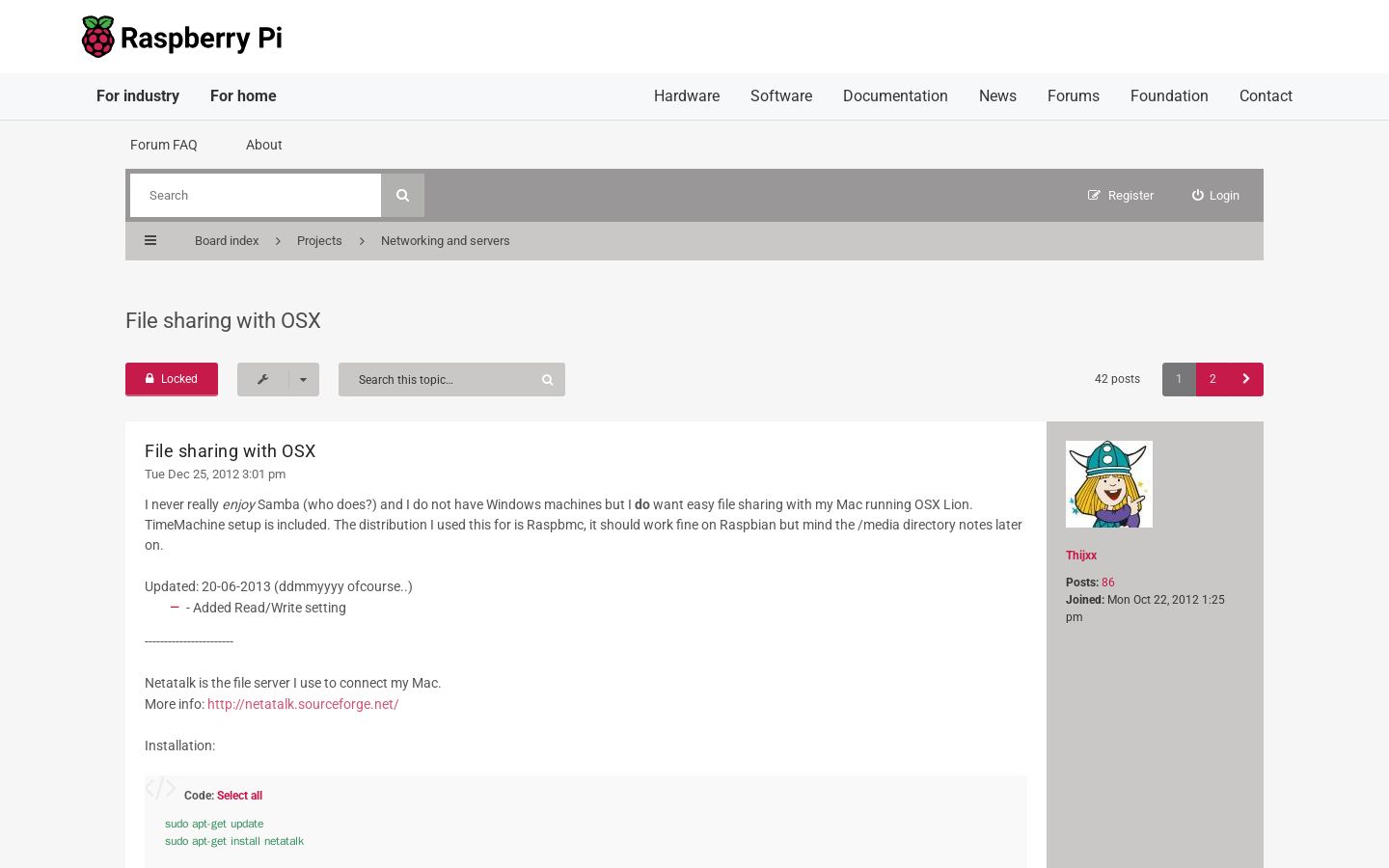Open the News menu
This screenshot has width=1389, height=868.
[x=997, y=96]
